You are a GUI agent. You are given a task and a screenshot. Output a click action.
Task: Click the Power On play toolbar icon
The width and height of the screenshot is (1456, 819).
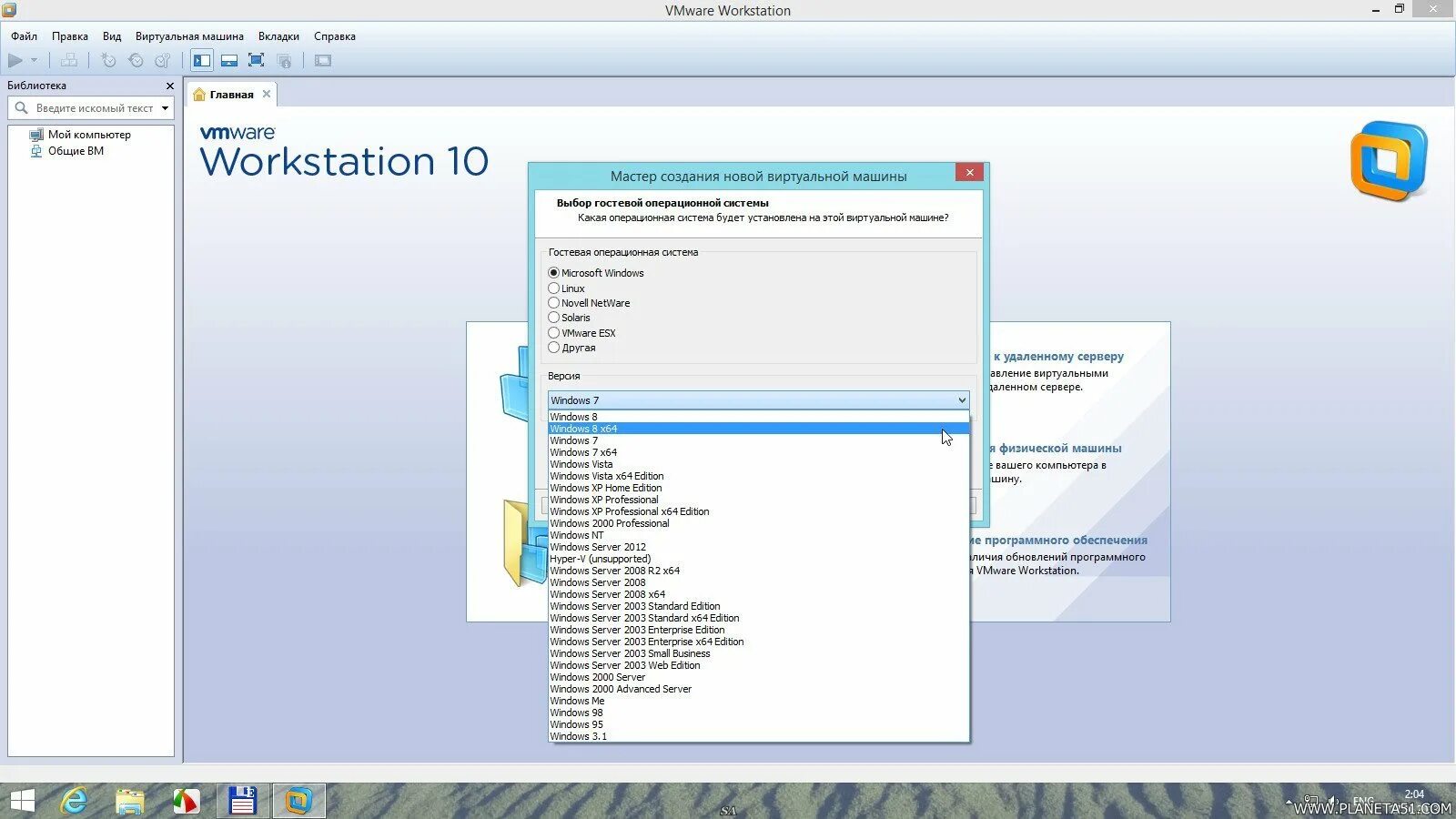point(15,61)
